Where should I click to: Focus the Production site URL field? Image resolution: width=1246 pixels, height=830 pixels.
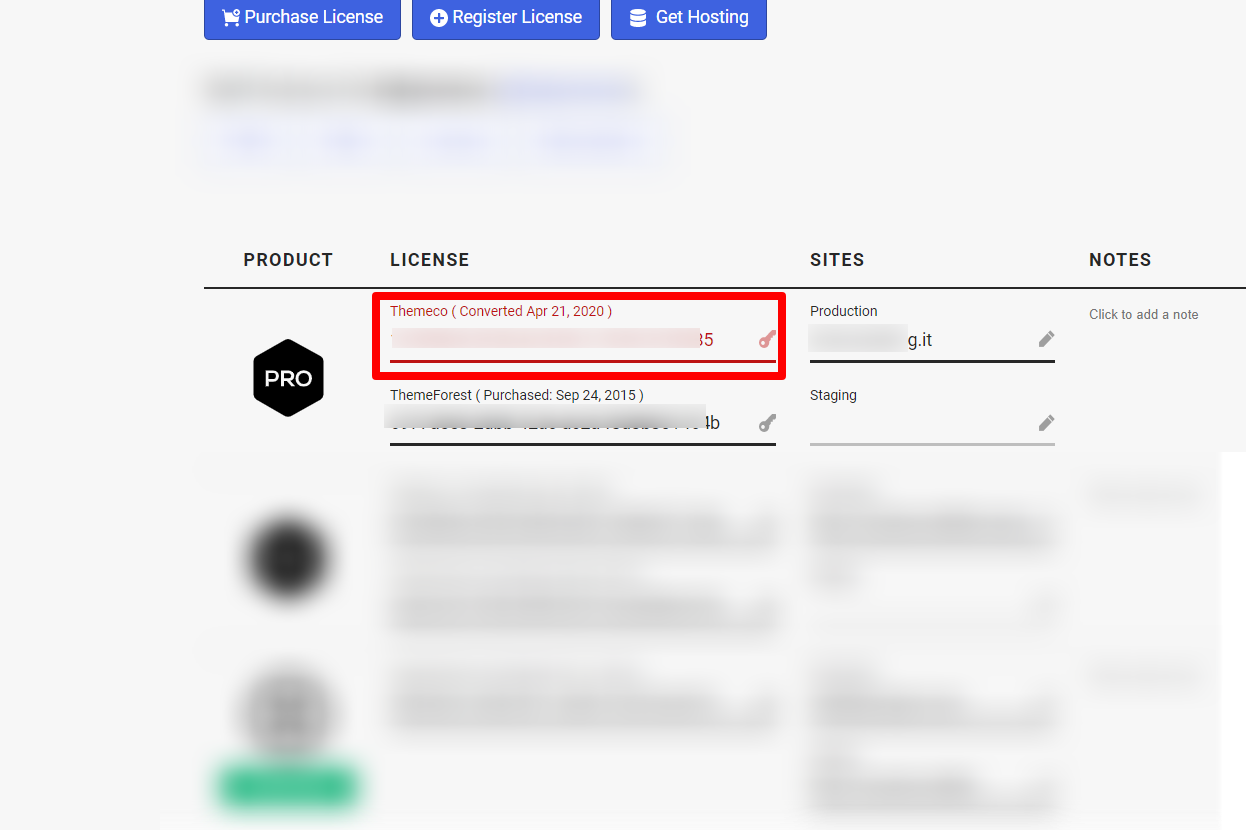932,340
